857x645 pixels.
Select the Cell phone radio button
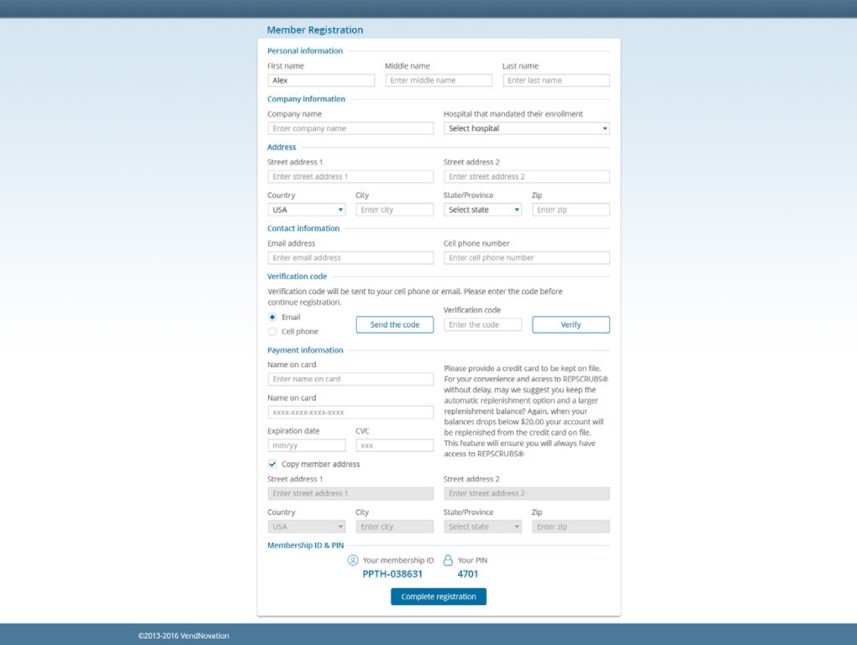(x=273, y=331)
